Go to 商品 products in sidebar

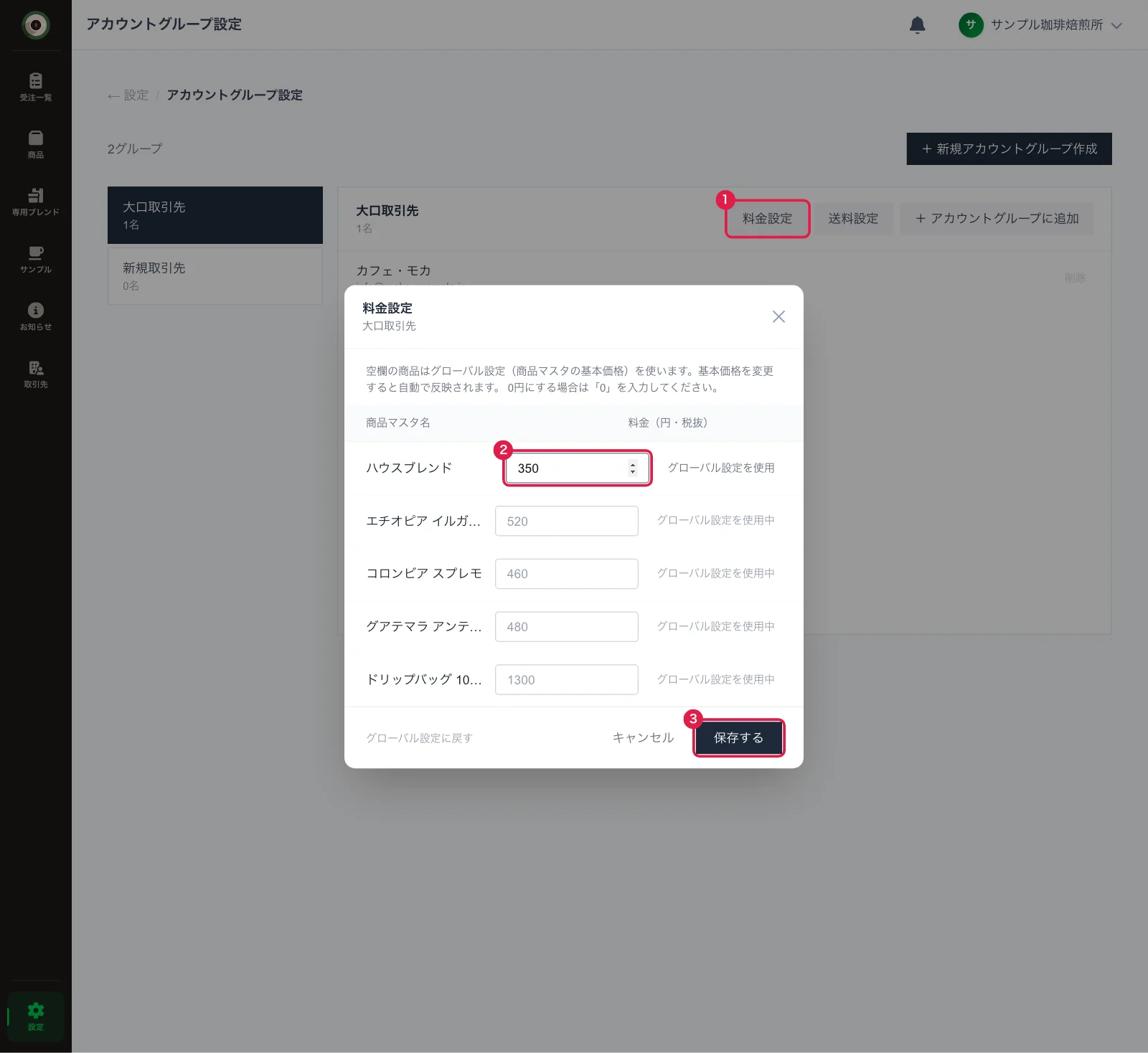pyautogui.click(x=36, y=144)
